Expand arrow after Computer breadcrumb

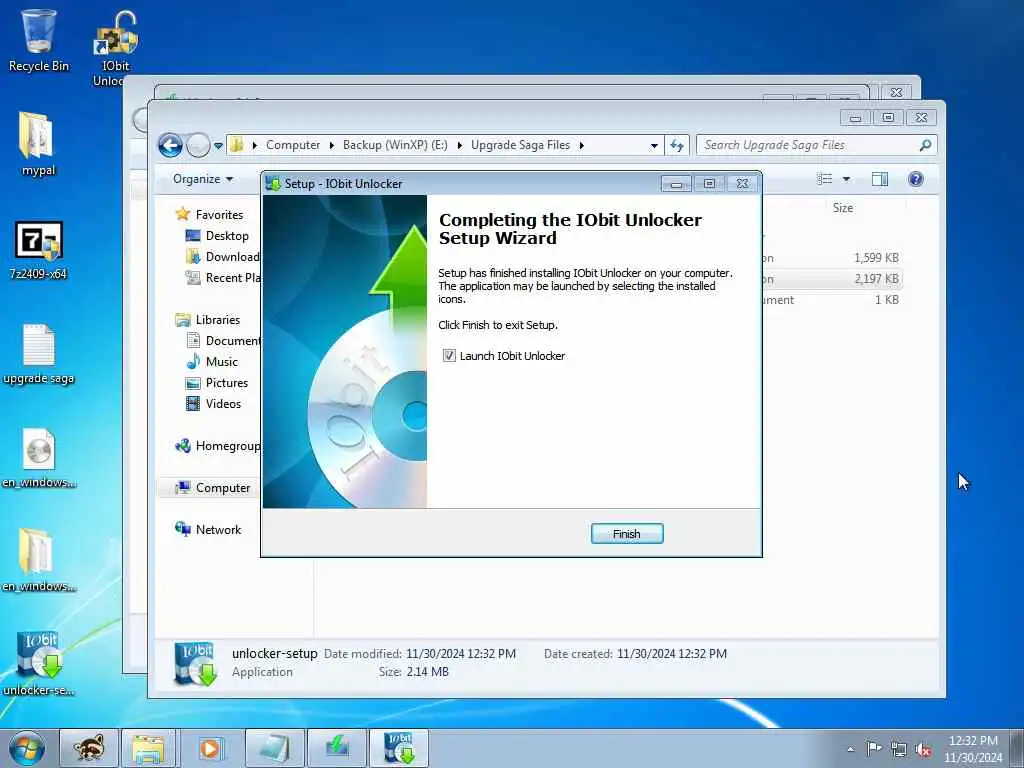(332, 146)
